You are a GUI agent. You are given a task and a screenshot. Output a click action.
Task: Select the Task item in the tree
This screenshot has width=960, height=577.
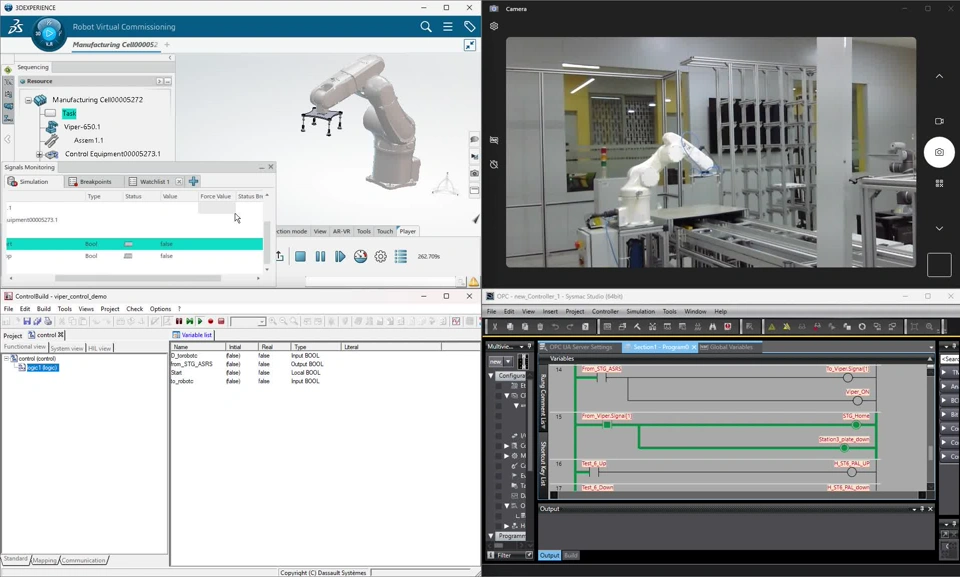pyautogui.click(x=69, y=113)
